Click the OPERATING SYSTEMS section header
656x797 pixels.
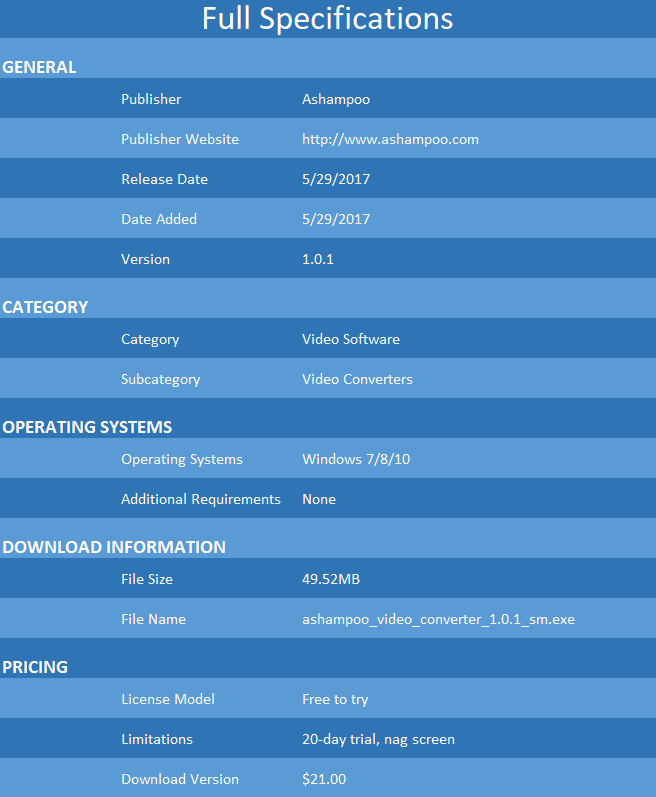(87, 427)
